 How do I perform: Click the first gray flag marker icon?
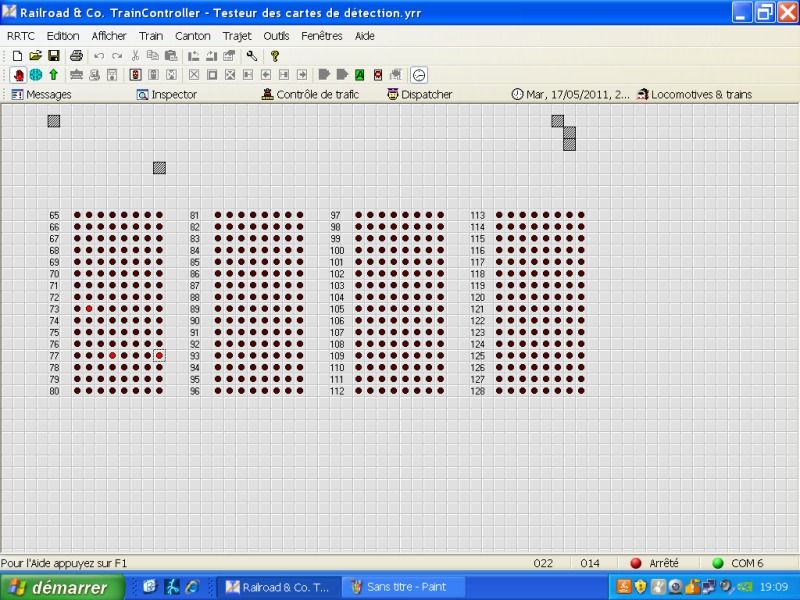(x=324, y=75)
